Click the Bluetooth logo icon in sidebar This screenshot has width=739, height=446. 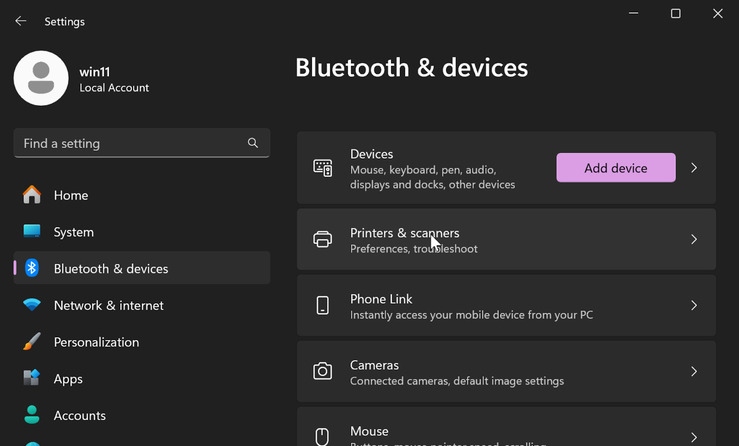point(32,268)
